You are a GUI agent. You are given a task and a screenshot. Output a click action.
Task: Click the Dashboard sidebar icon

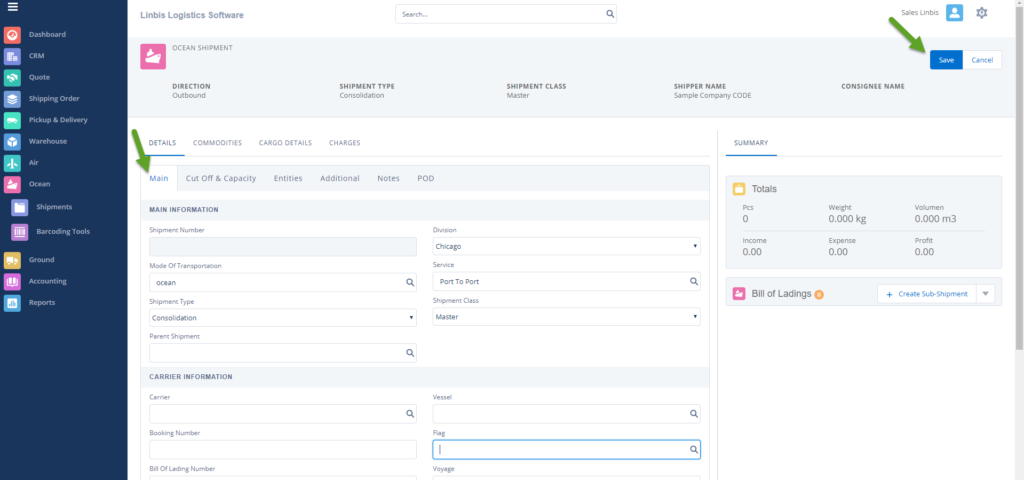pyautogui.click(x=12, y=35)
